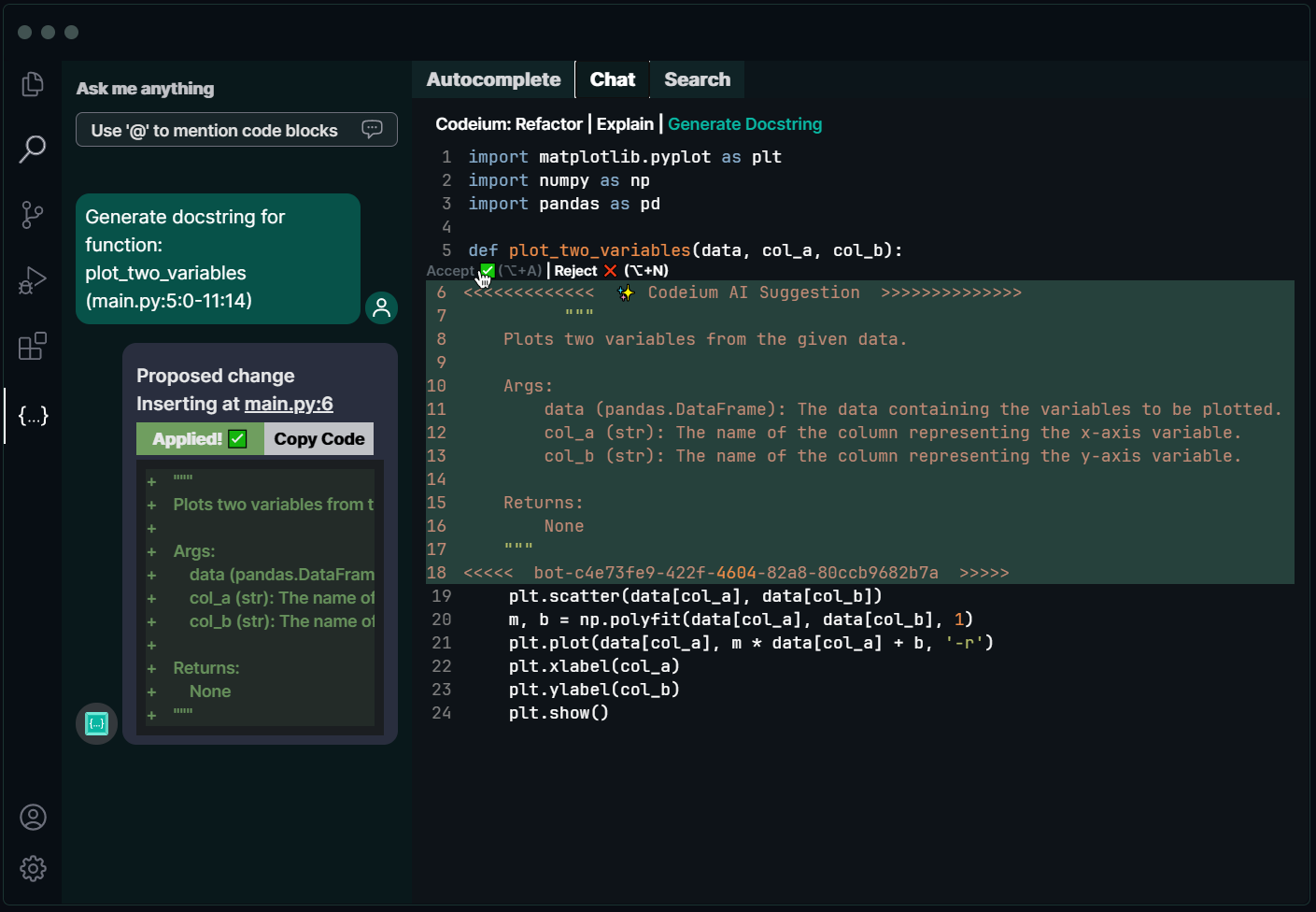Viewport: 1316px width, 912px height.
Task: Click 'Proposed change' heading text
Action: (215, 376)
